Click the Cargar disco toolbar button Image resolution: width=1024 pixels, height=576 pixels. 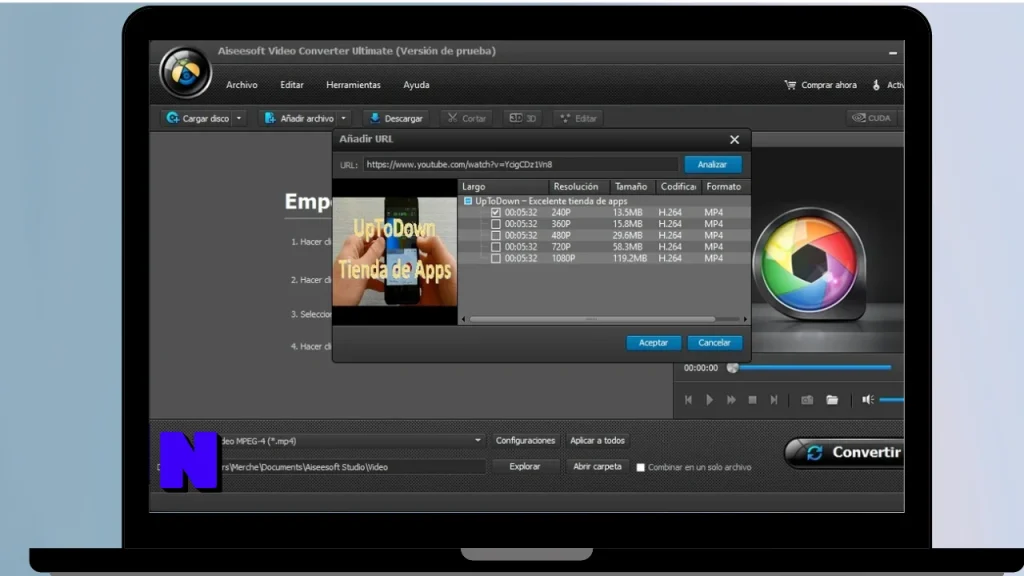199,118
